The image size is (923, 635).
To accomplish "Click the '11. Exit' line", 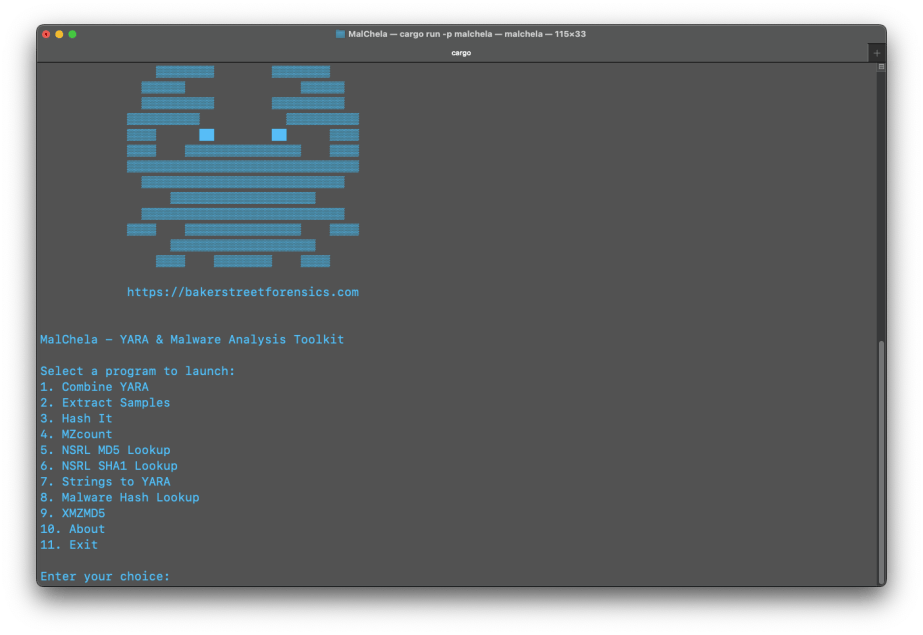I will click(x=69, y=545).
